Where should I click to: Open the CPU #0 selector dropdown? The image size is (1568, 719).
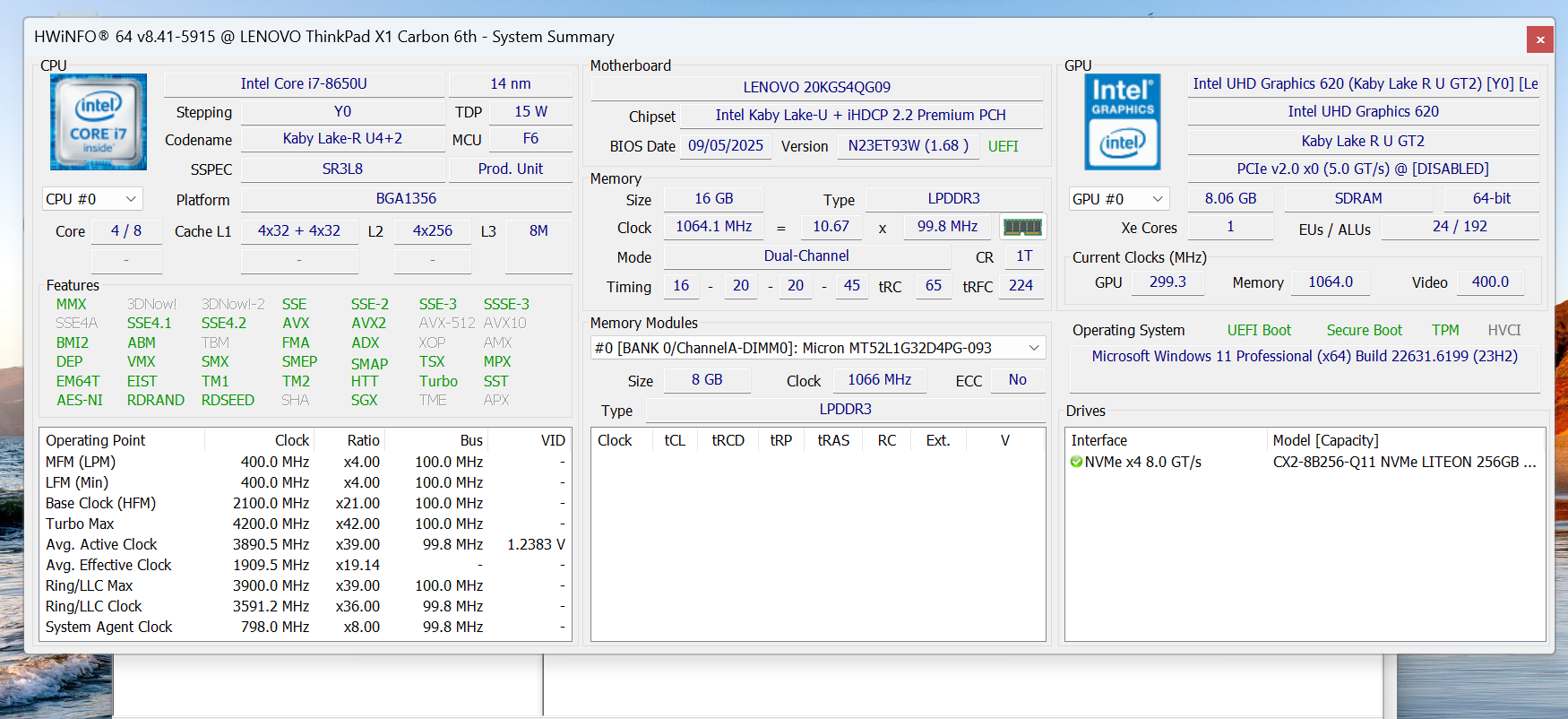point(92,199)
